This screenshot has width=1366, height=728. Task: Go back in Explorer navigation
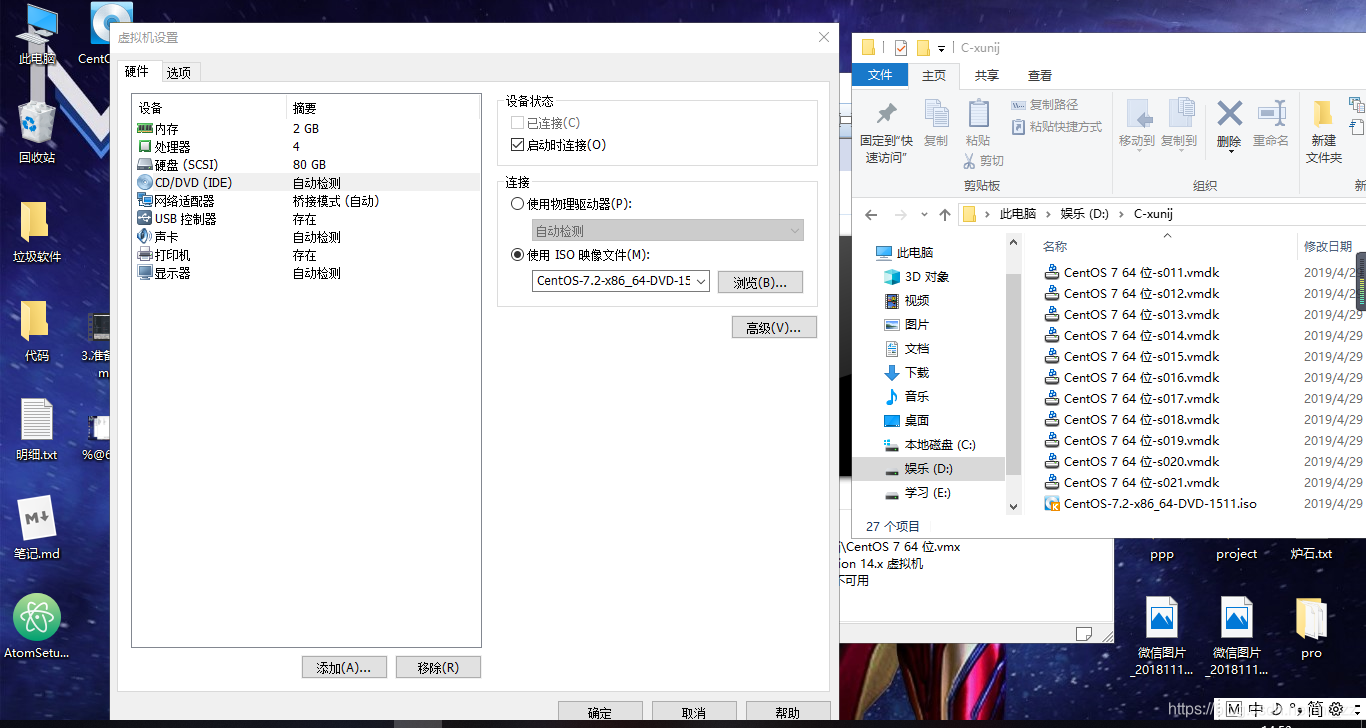(871, 214)
